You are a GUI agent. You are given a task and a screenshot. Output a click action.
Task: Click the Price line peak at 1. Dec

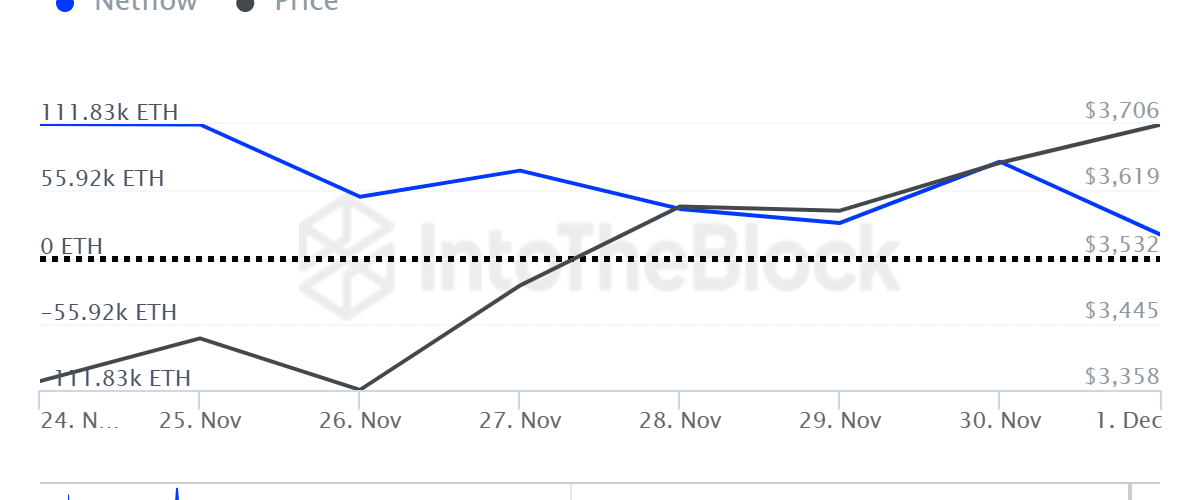point(1158,126)
